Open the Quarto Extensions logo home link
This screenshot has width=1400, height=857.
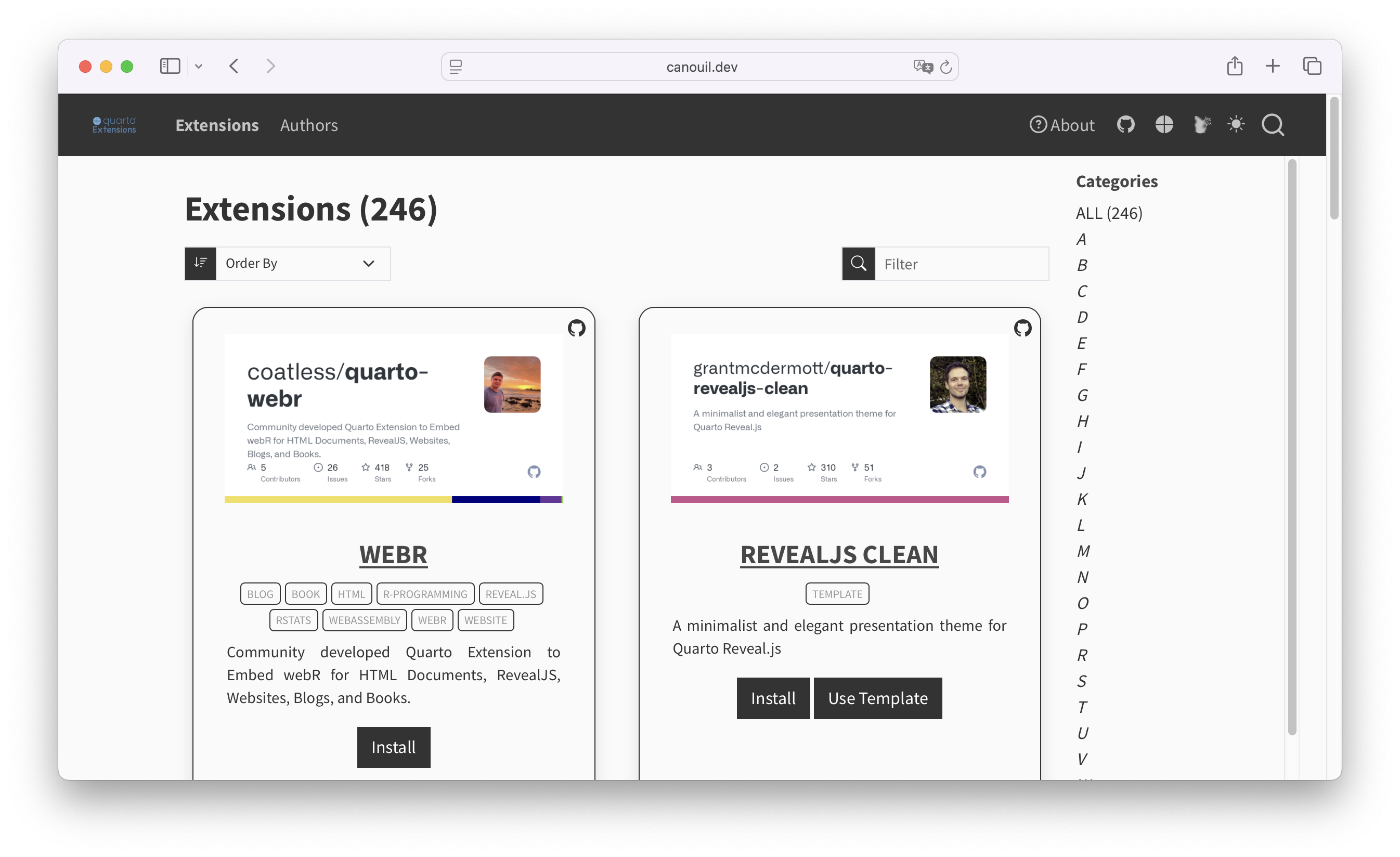[x=114, y=125]
